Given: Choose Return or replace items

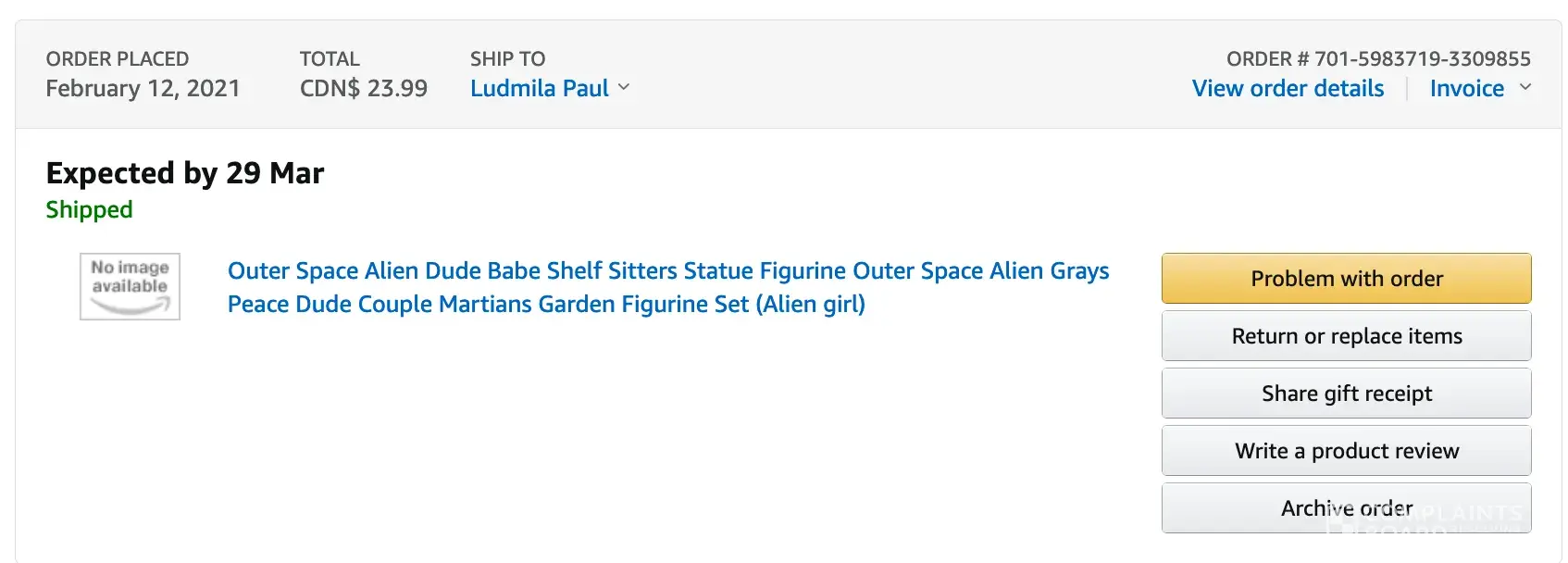Looking at the screenshot, I should (1346, 336).
